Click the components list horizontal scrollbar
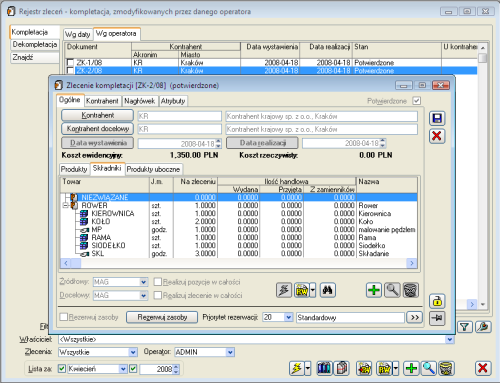This screenshot has height=383, width=500. click(239, 263)
